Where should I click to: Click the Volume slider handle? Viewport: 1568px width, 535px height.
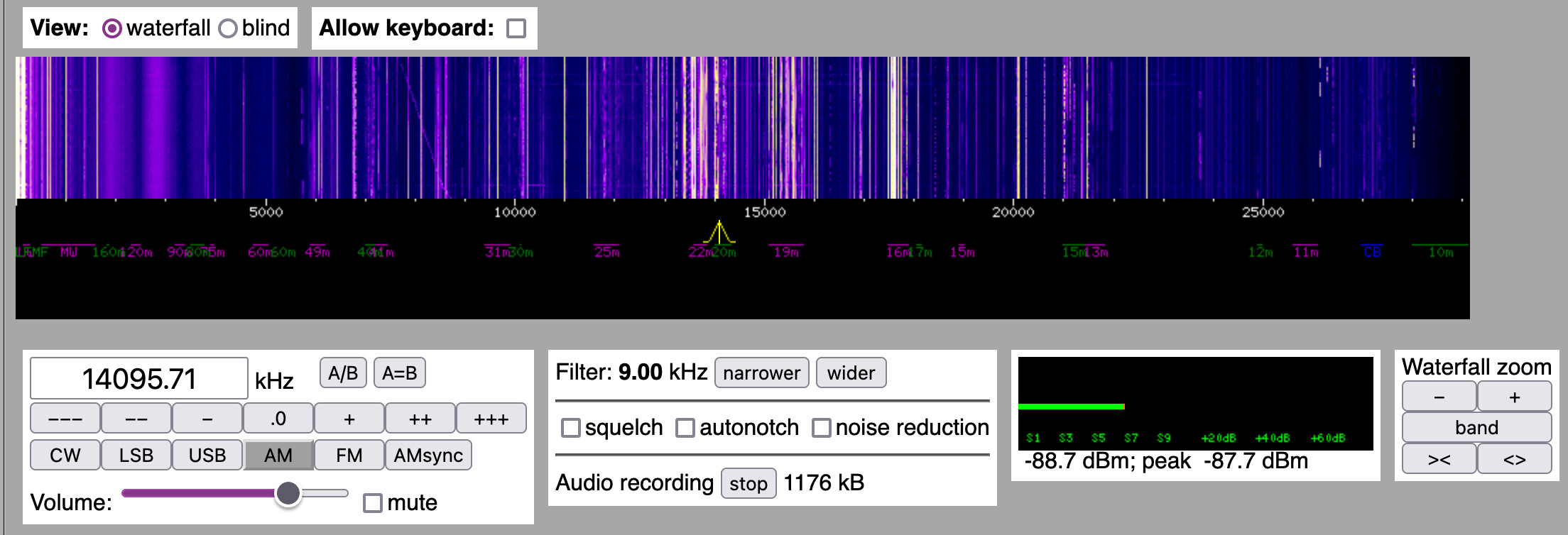(288, 493)
